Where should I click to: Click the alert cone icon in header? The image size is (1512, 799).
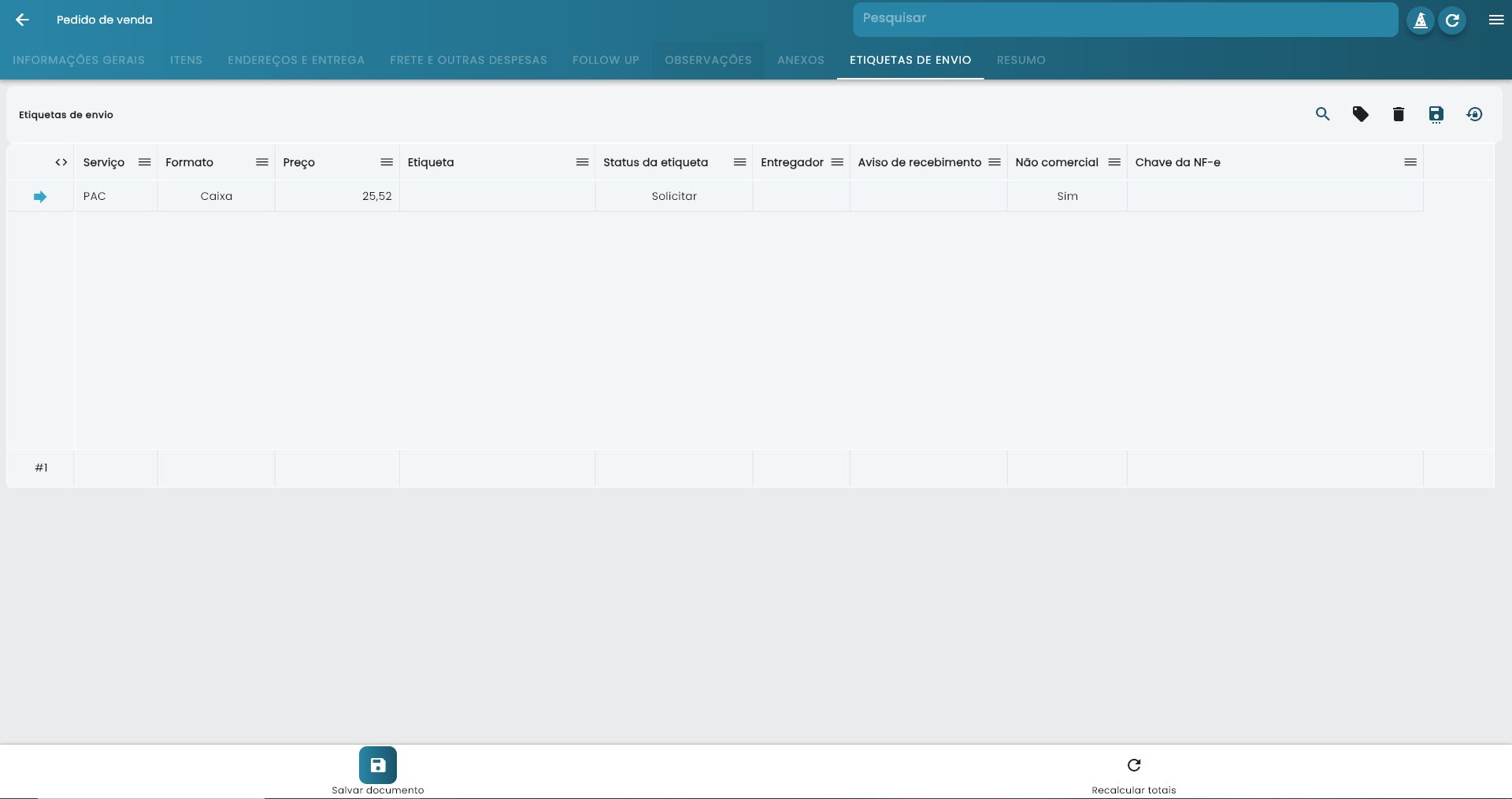[x=1420, y=20]
